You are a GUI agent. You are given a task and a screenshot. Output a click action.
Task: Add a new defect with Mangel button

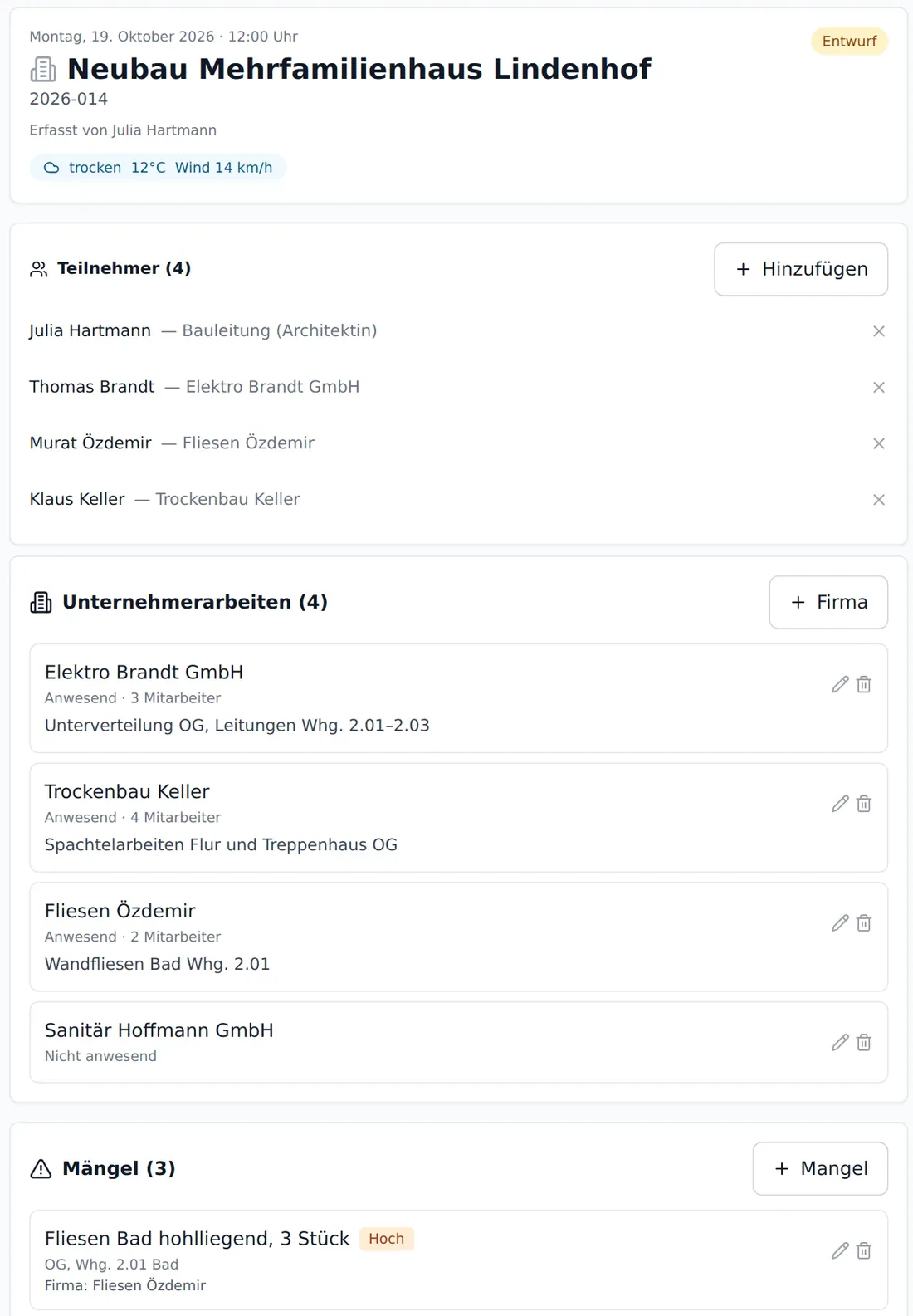820,1168
